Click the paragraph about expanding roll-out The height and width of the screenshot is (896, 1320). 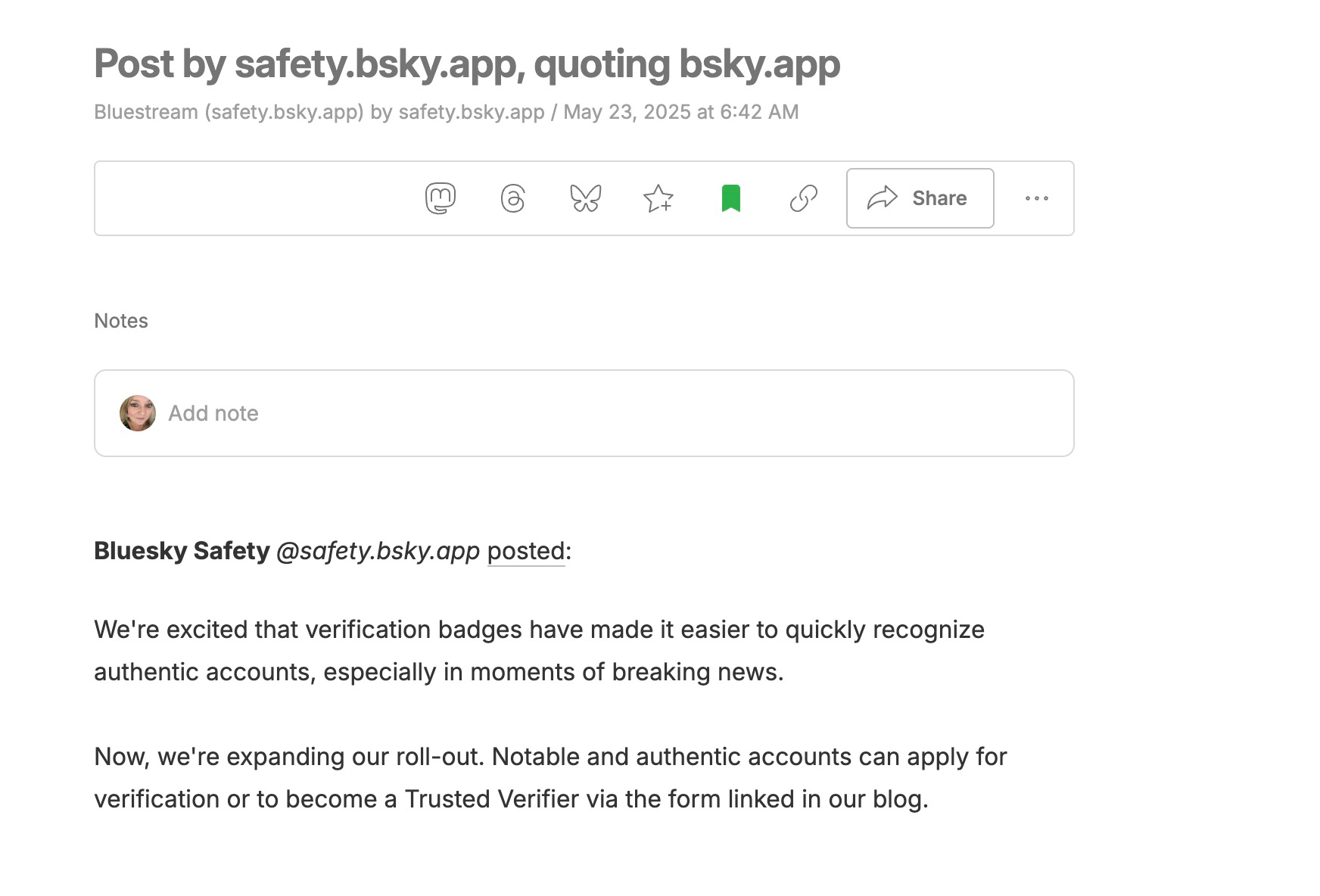550,778
